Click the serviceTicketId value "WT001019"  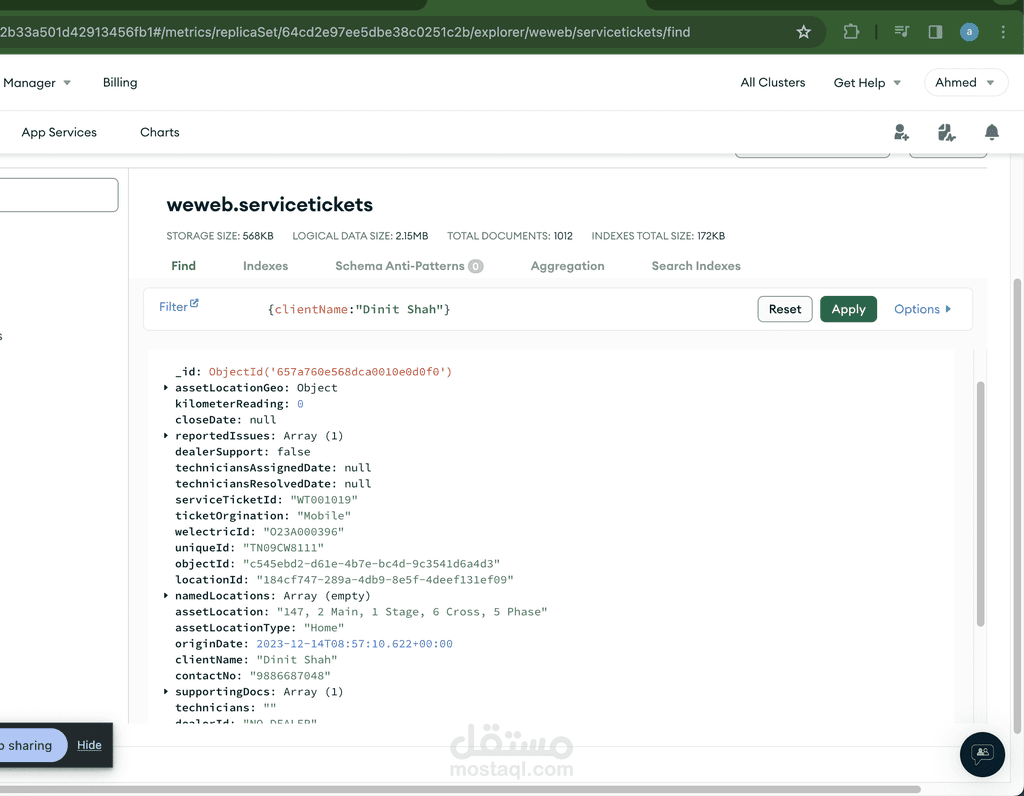tap(324, 500)
